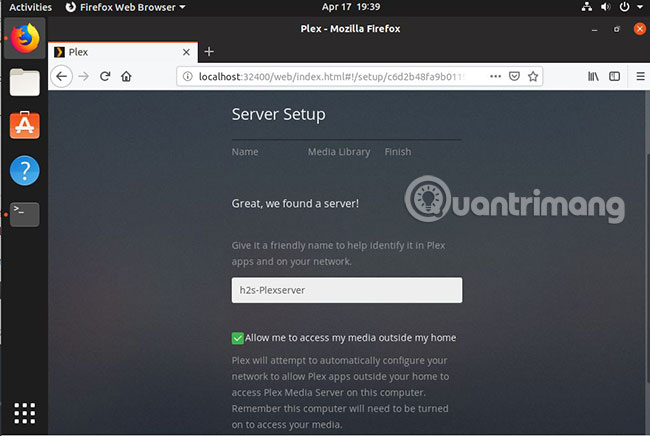The image size is (650, 436).
Task: Close the Firefox window
Action: tap(640, 29)
